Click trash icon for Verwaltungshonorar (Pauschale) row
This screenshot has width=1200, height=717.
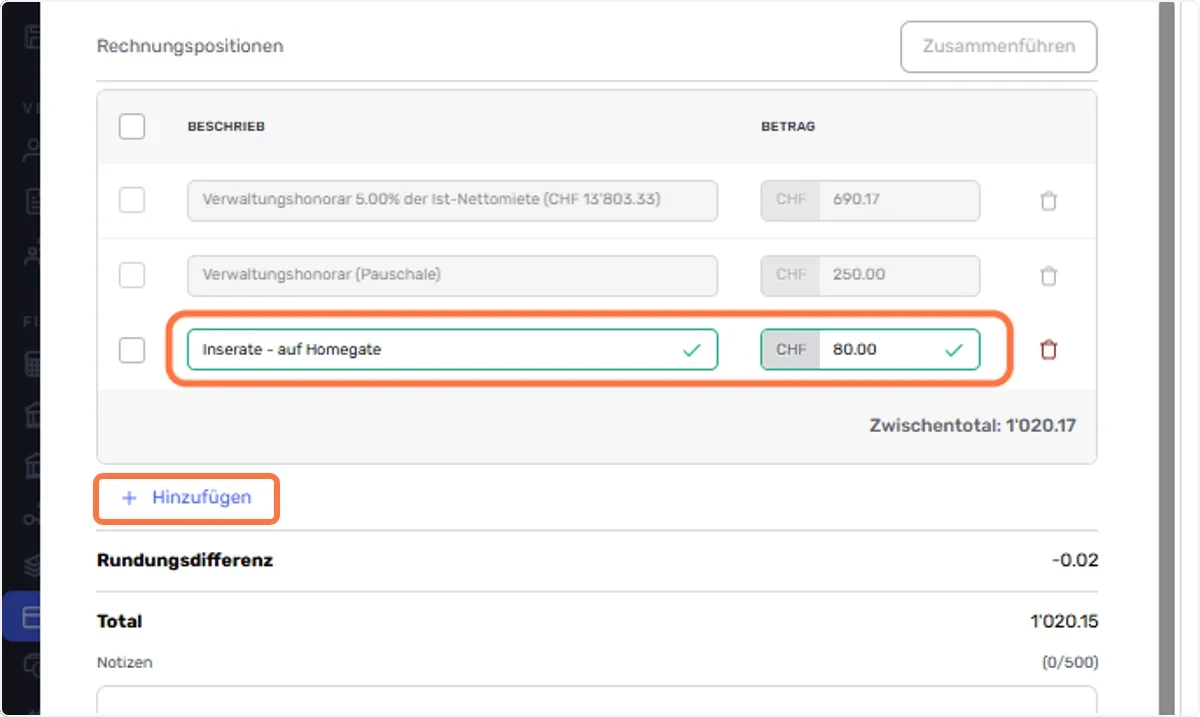(x=1048, y=275)
